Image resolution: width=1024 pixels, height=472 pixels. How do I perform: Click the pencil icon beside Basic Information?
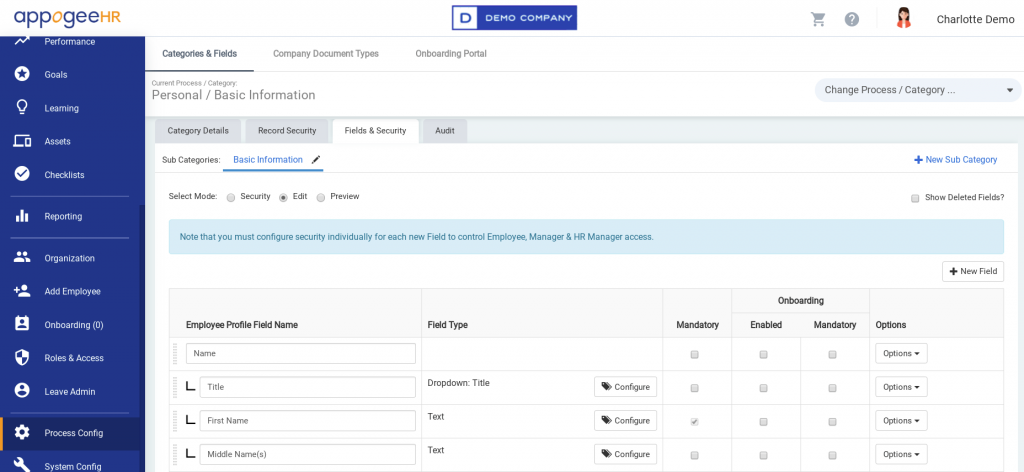pos(316,159)
